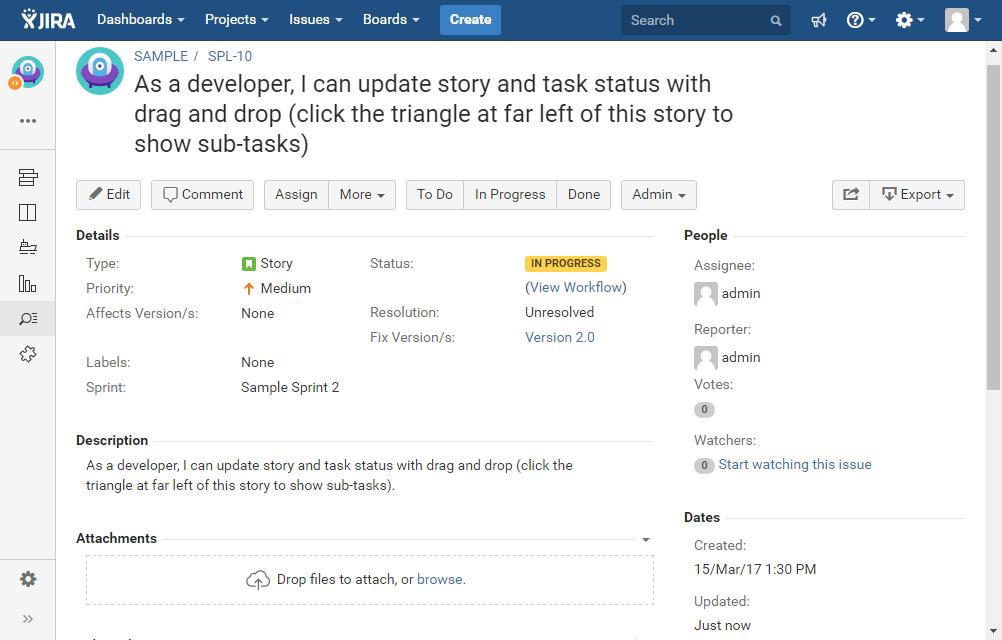Open the Add-ons puzzle icon in sidebar
This screenshot has height=640, width=1002.
point(28,354)
